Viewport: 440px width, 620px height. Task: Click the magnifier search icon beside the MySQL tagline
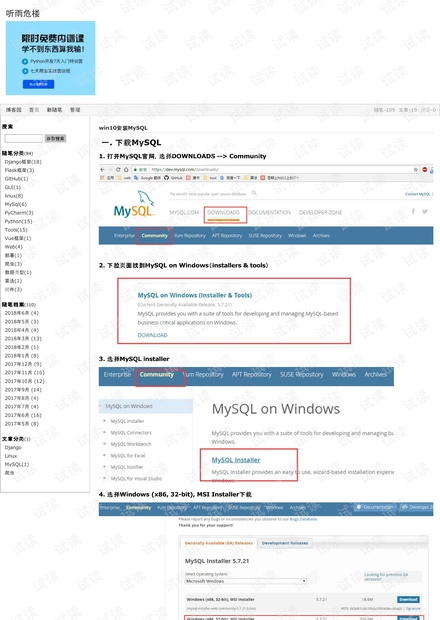click(x=254, y=193)
